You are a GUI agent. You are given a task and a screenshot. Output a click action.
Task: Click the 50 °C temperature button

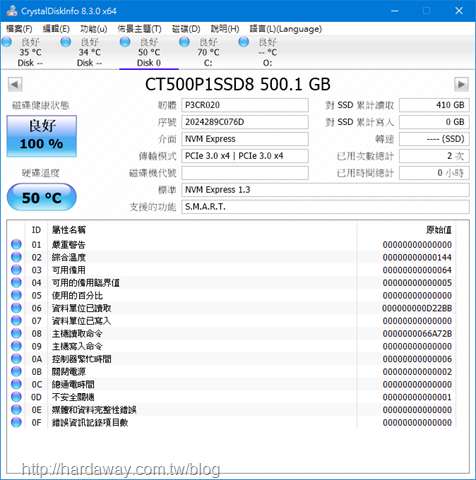(42, 197)
